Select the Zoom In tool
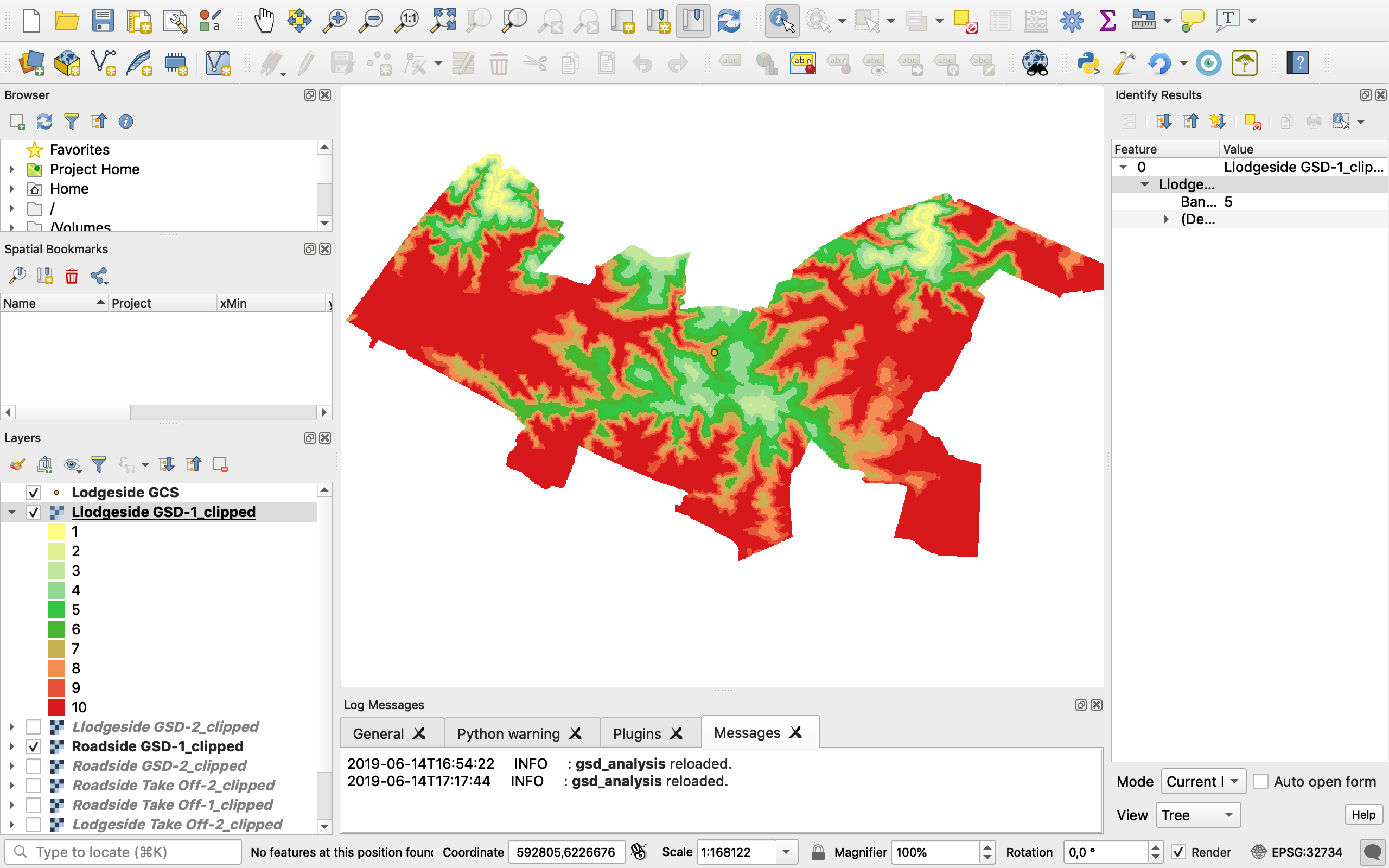Image resolution: width=1389 pixels, height=868 pixels. 335,21
